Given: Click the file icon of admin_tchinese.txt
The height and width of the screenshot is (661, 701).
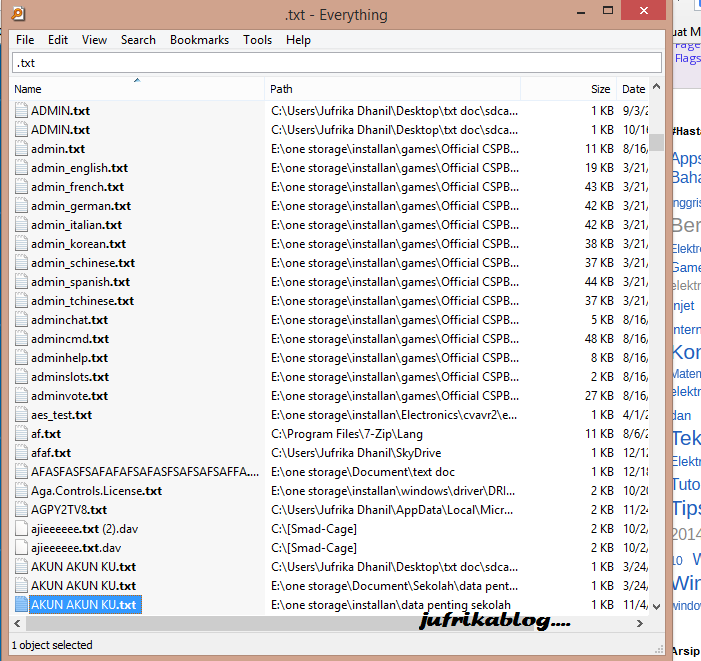Looking at the screenshot, I should click(x=21, y=300).
